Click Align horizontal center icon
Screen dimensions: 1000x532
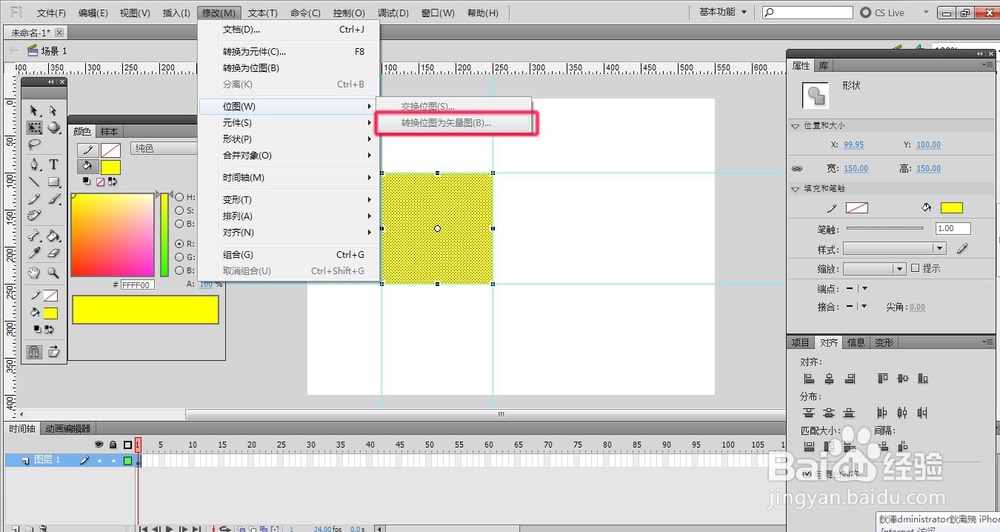[x=829, y=378]
